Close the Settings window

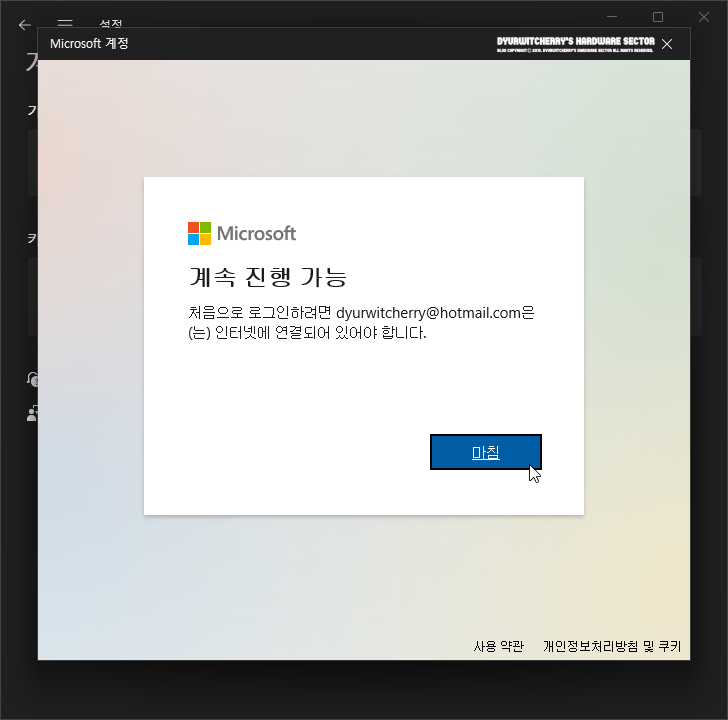tap(704, 17)
